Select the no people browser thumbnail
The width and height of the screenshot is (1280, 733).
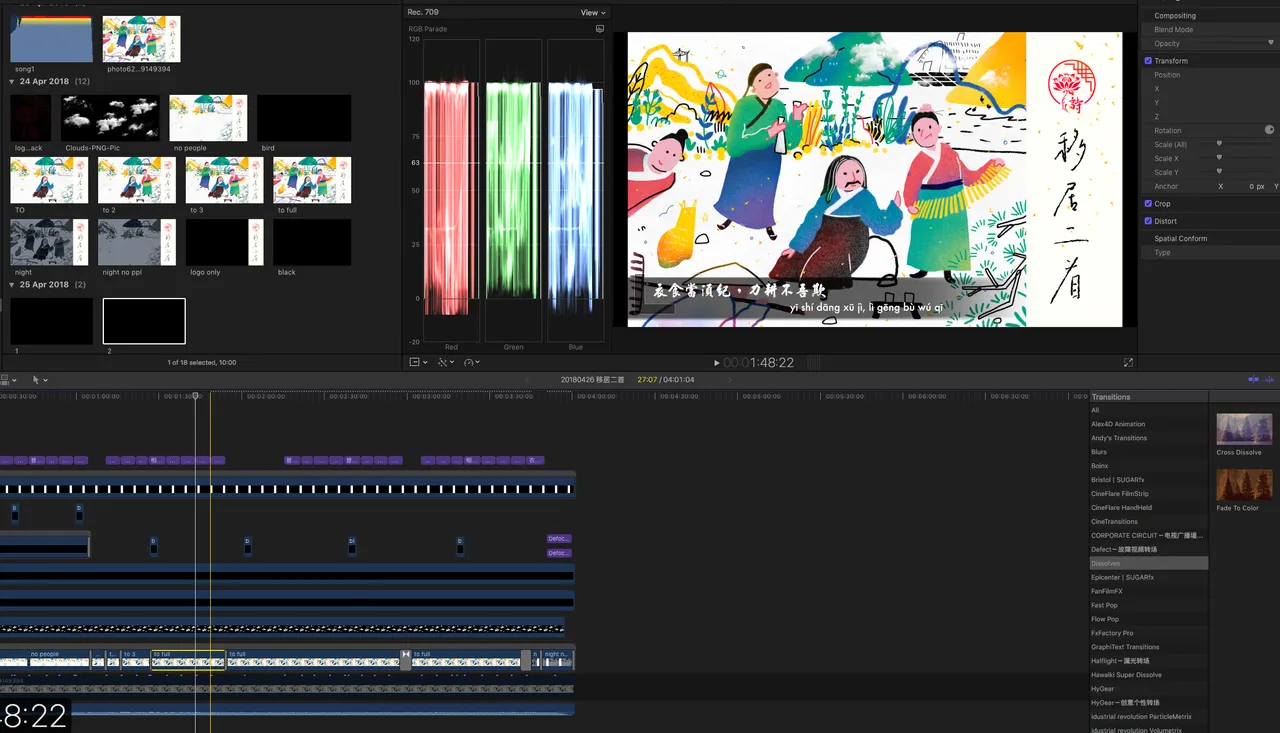(x=208, y=118)
